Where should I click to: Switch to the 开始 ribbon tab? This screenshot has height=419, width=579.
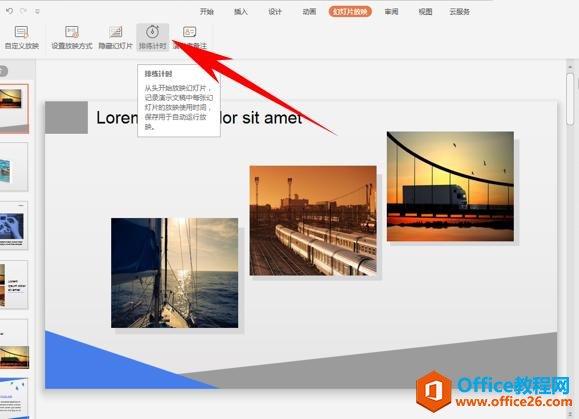pyautogui.click(x=207, y=12)
